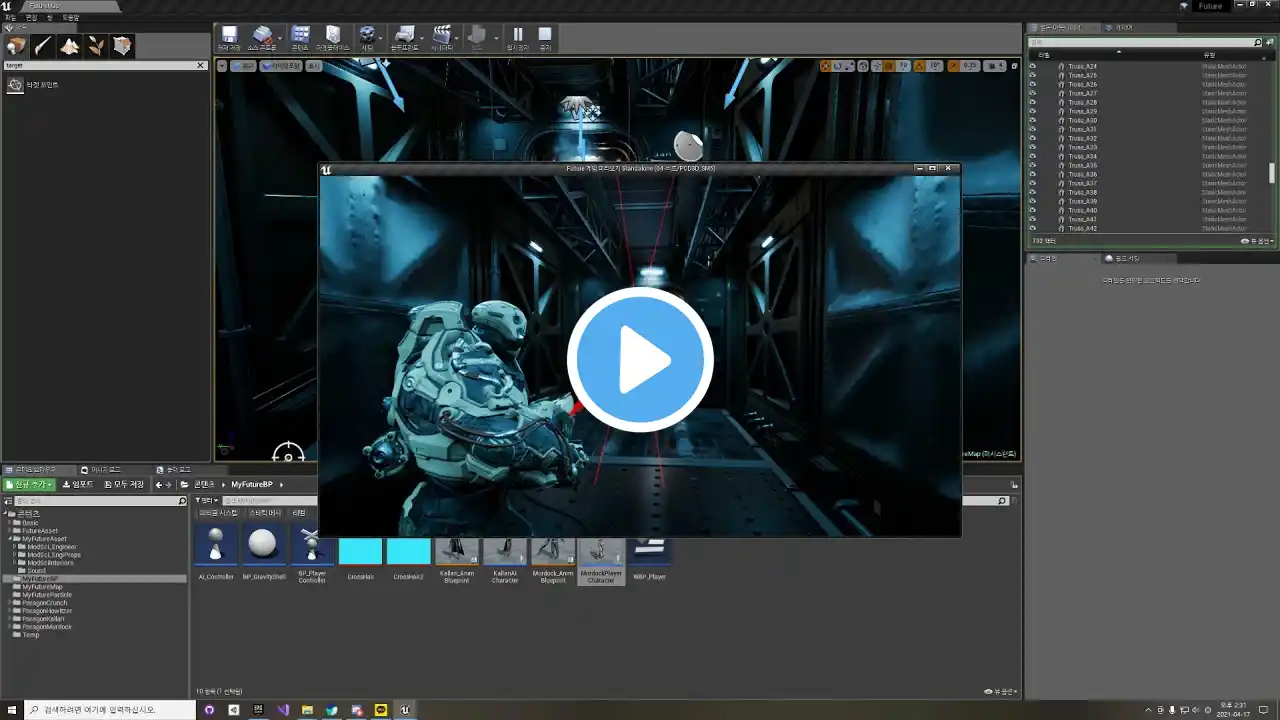This screenshot has width=1280, height=720.
Task: Open the Blueprints toolbar icon
Action: pos(404,38)
